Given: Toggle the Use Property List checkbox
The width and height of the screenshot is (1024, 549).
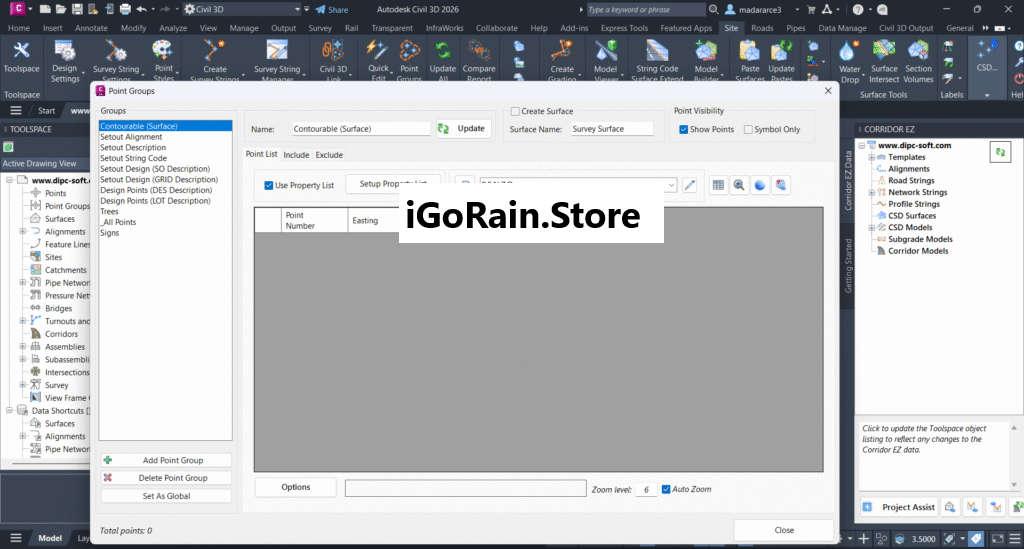Looking at the screenshot, I should [268, 185].
